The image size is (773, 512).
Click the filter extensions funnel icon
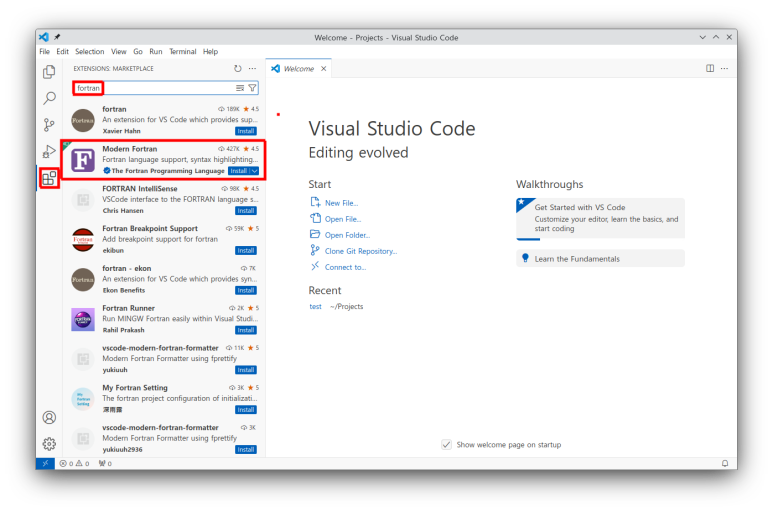point(252,88)
